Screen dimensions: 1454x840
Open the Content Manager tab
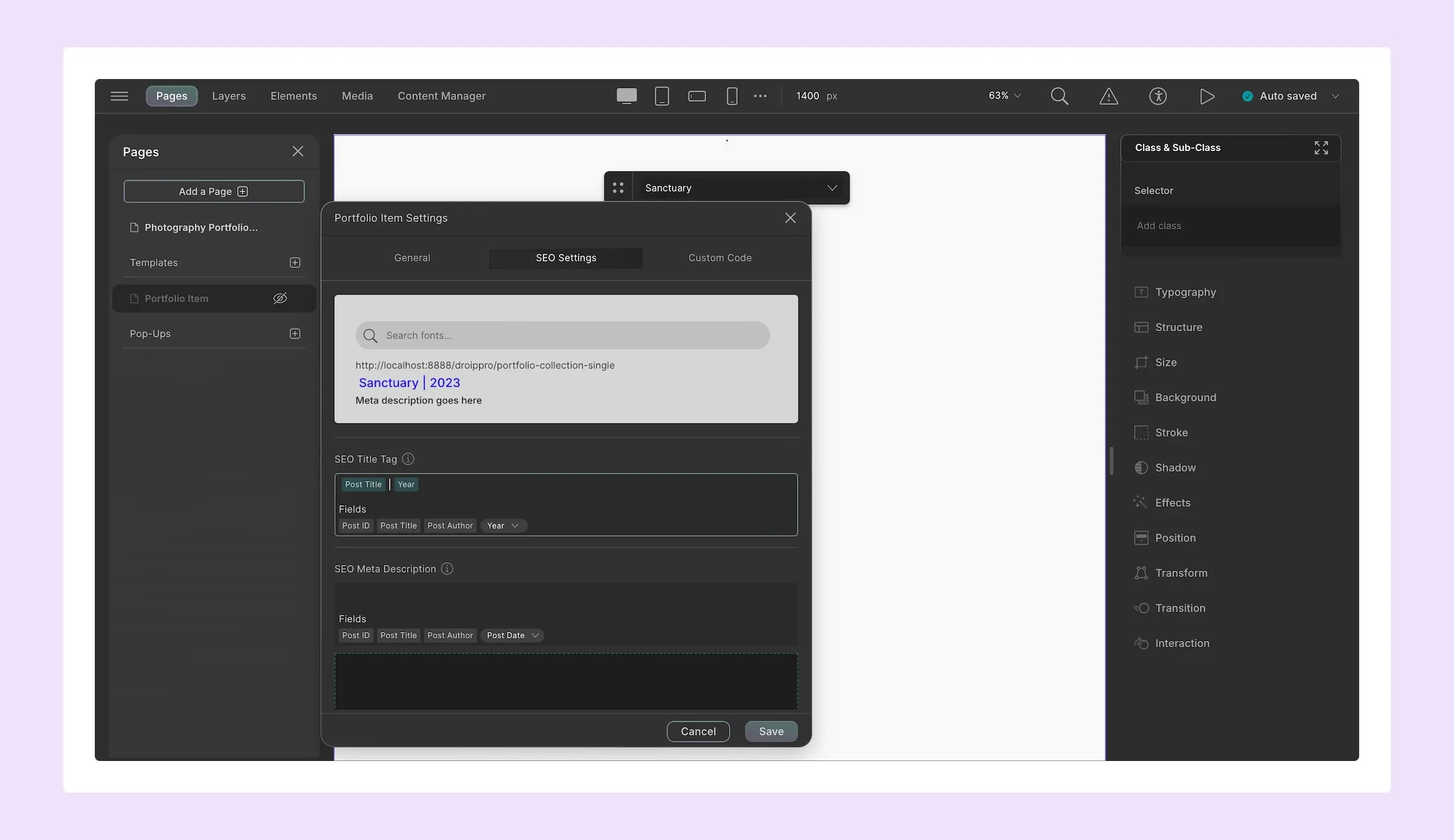[x=441, y=96]
